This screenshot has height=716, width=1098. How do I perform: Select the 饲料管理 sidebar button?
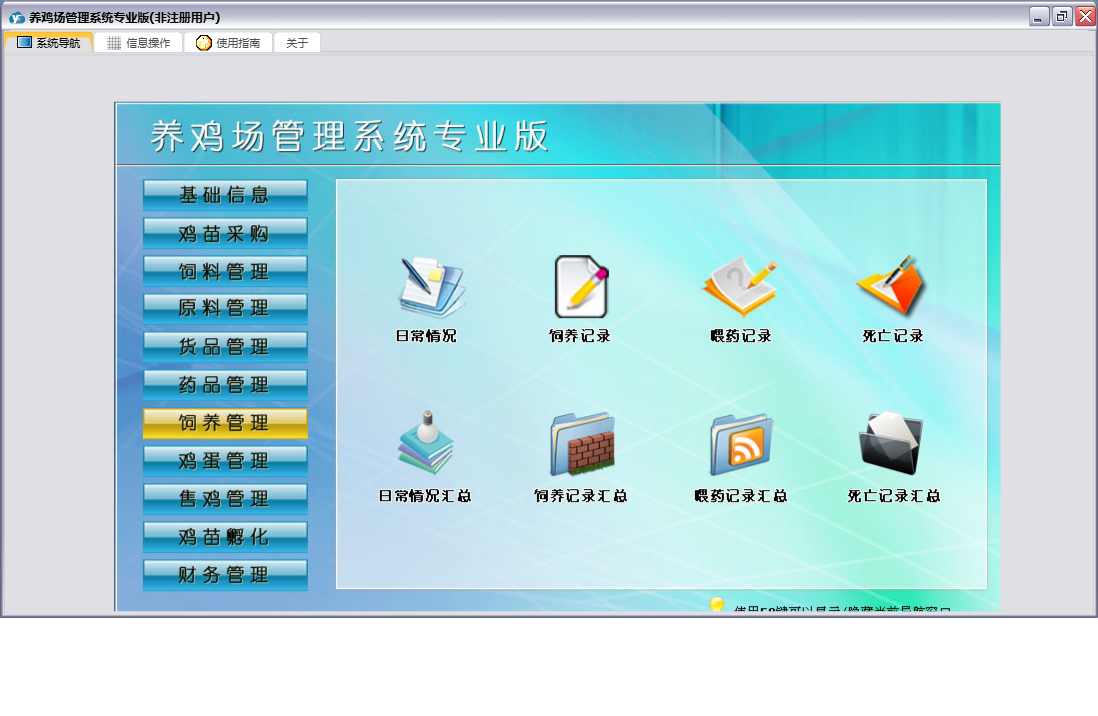(225, 271)
